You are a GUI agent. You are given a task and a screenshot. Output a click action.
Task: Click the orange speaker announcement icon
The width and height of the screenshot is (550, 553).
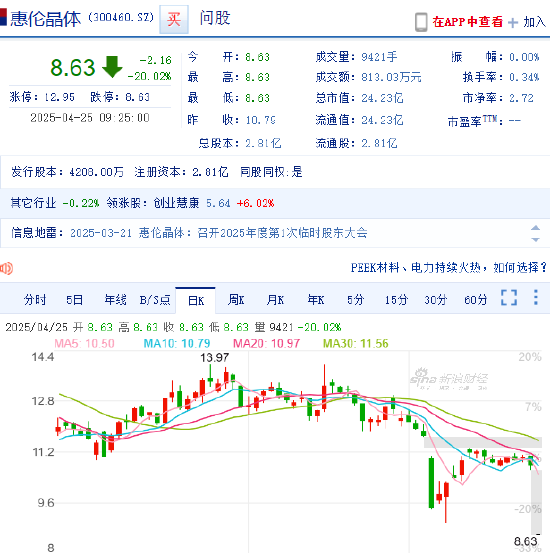pyautogui.click(x=6, y=268)
